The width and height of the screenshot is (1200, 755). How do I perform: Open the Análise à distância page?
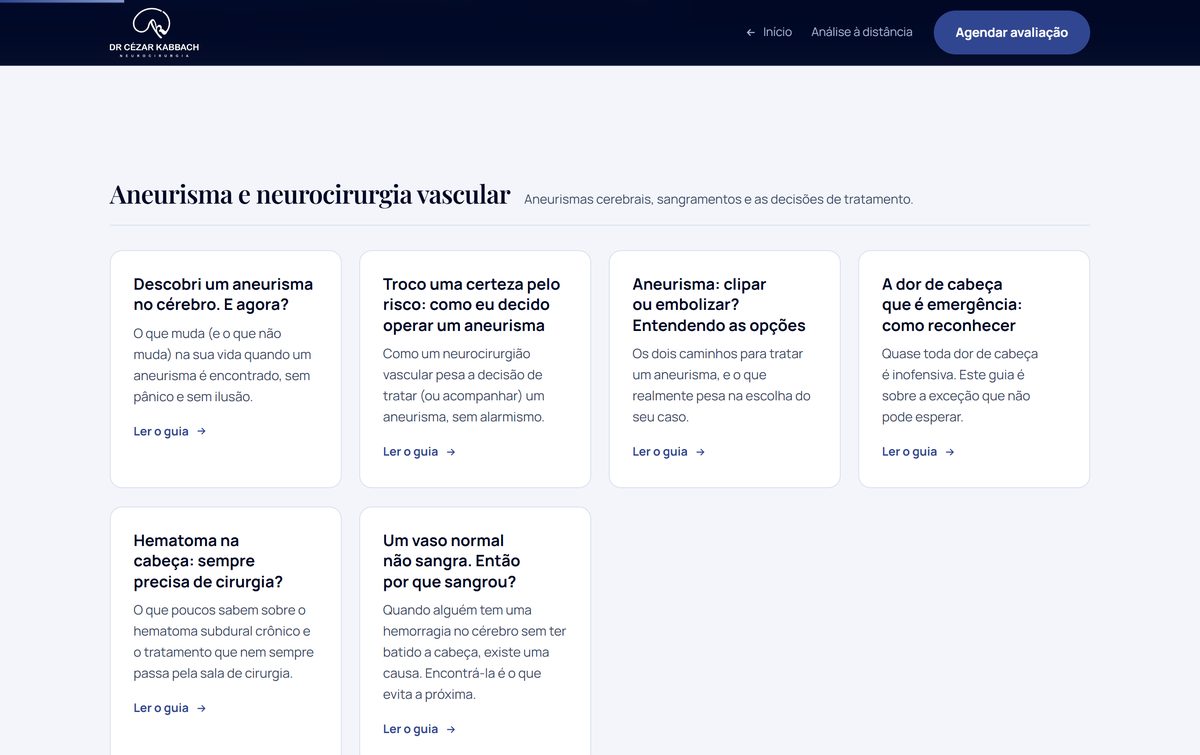[x=862, y=32]
